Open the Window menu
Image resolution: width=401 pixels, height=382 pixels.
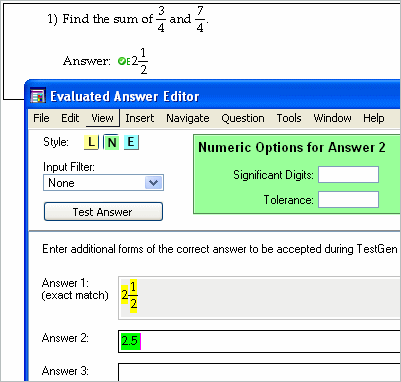[x=332, y=118]
